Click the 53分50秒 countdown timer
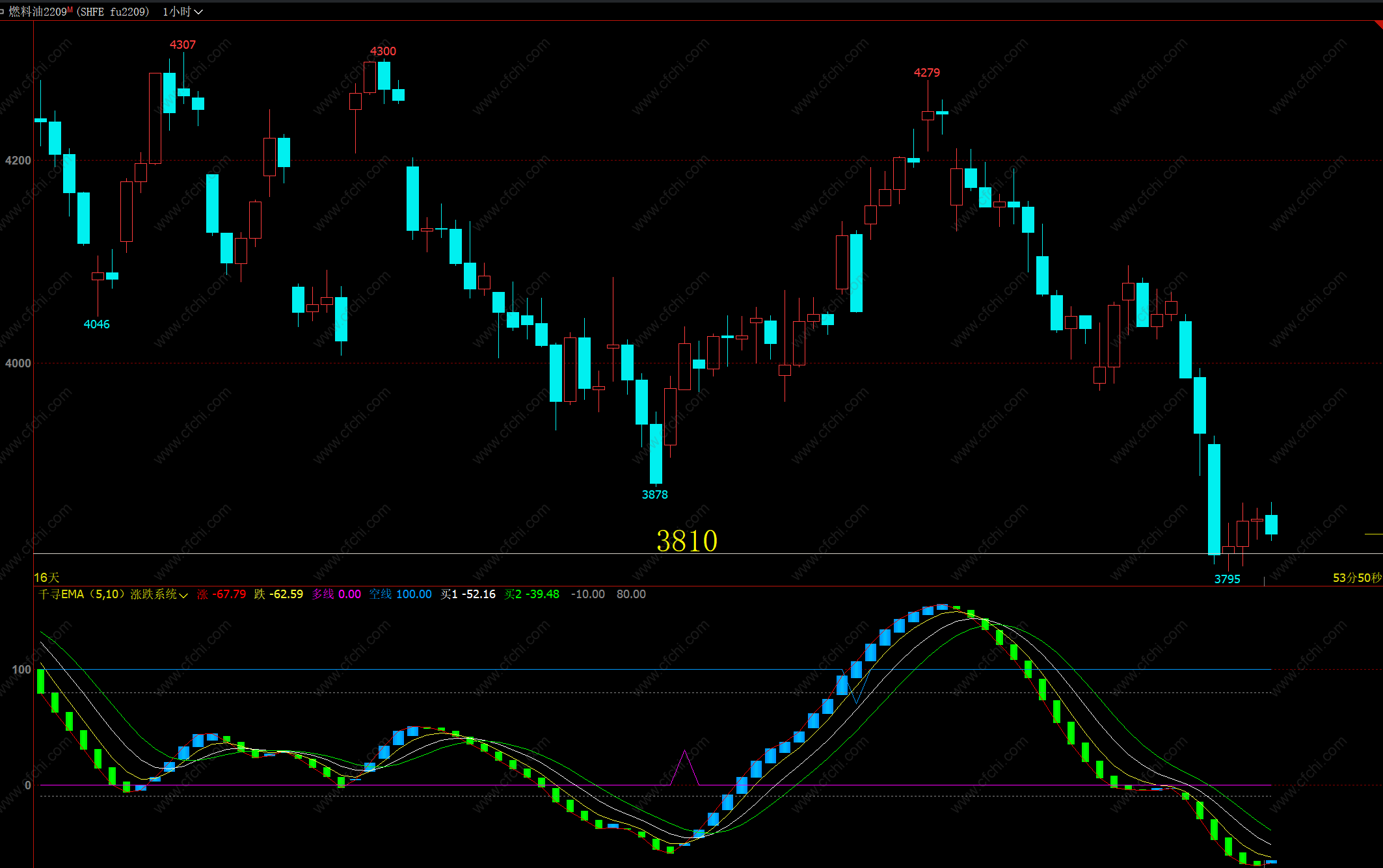The image size is (1383, 868). (1356, 578)
